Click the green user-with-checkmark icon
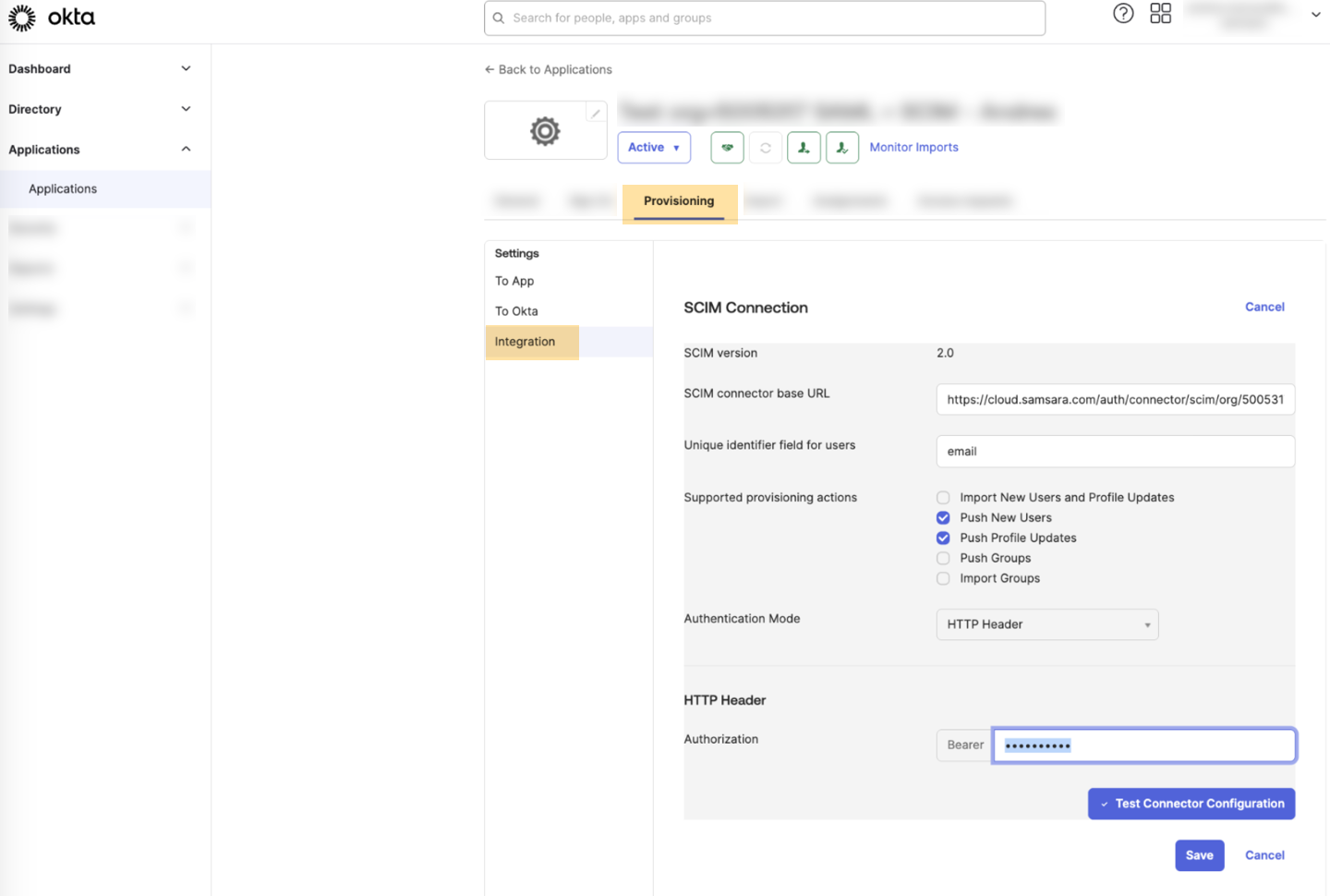This screenshot has height=896, width=1330. pyautogui.click(x=841, y=148)
